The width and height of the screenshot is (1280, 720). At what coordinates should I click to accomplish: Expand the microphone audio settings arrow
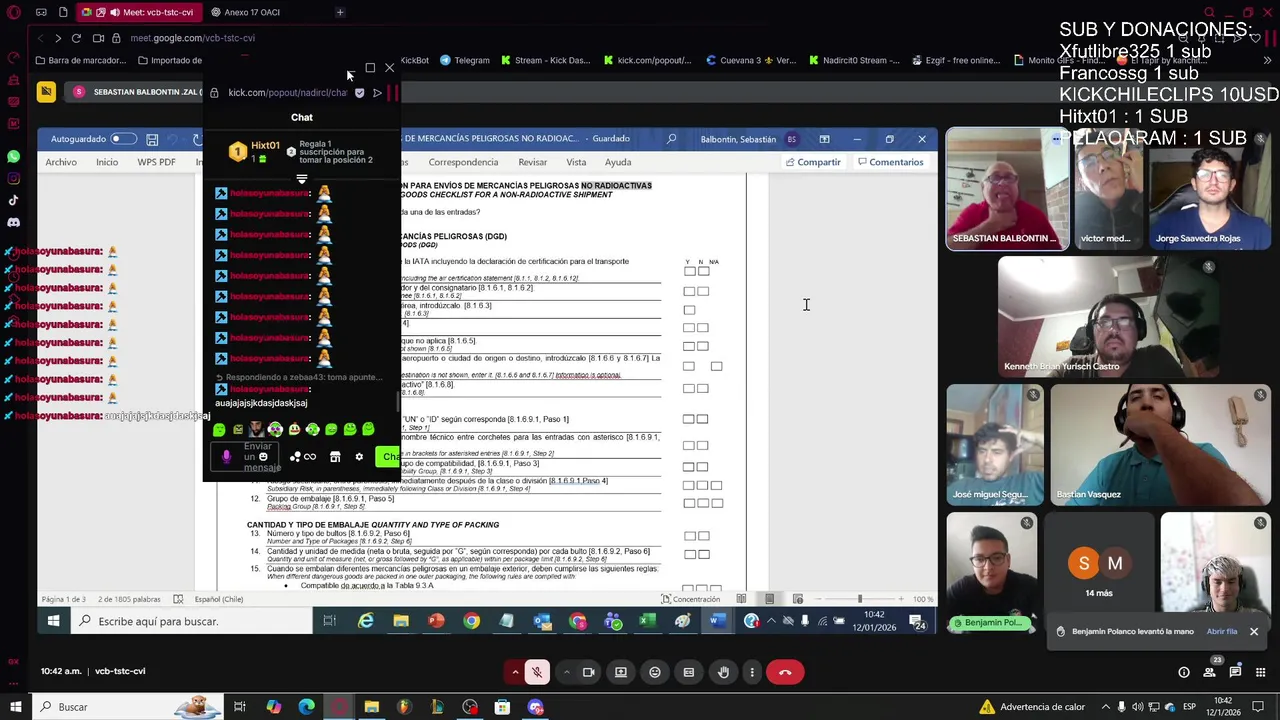(515, 672)
